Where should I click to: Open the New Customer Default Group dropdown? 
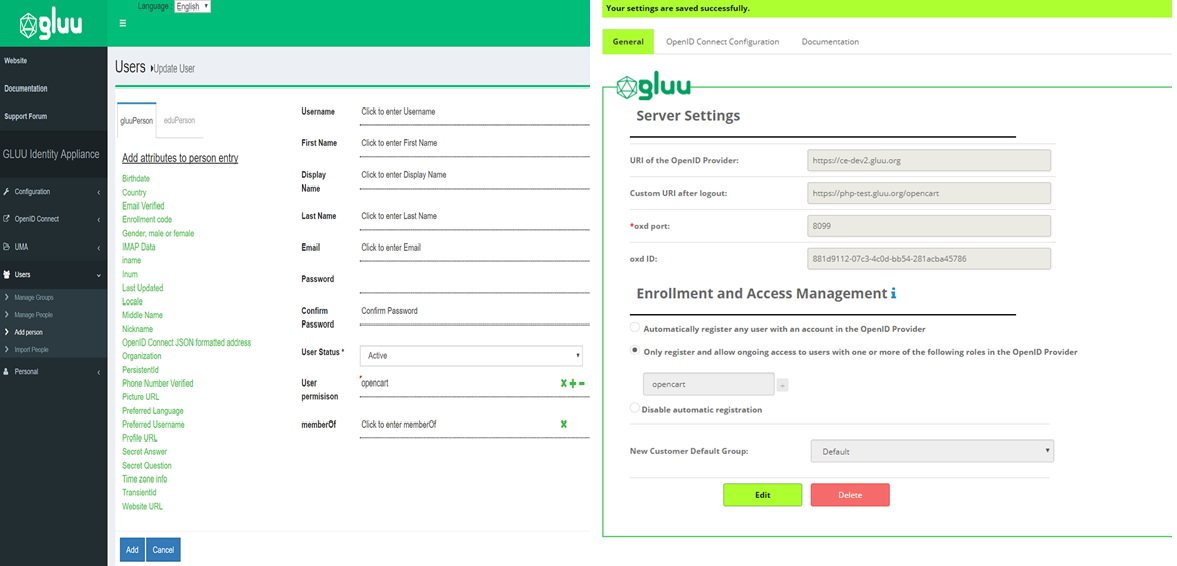click(x=932, y=451)
